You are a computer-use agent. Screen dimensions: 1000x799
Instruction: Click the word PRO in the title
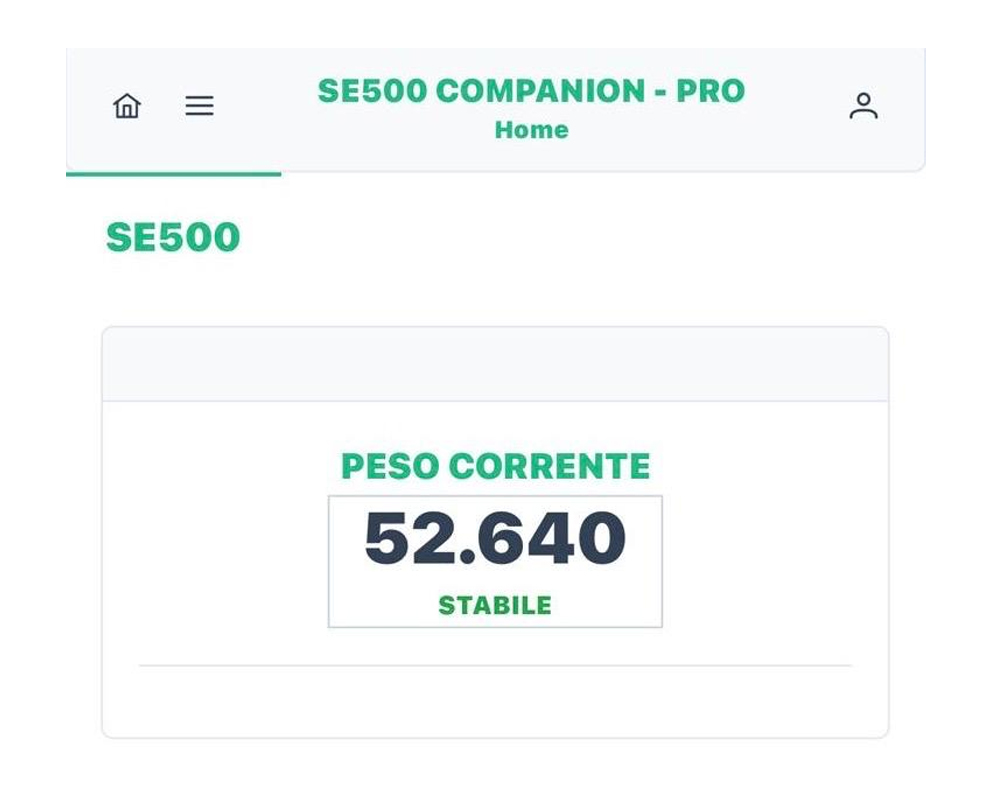click(x=710, y=91)
